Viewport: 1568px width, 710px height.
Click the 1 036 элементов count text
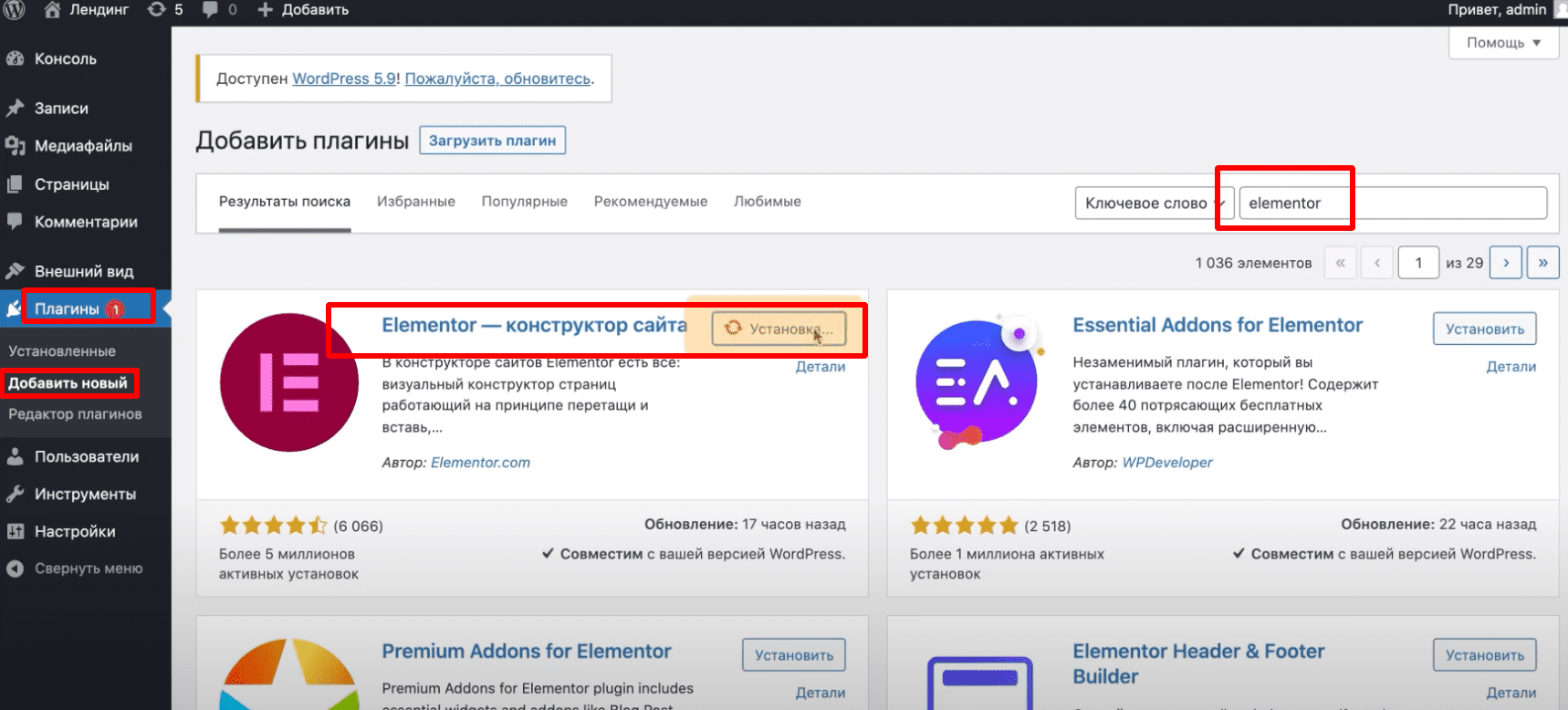(1253, 263)
